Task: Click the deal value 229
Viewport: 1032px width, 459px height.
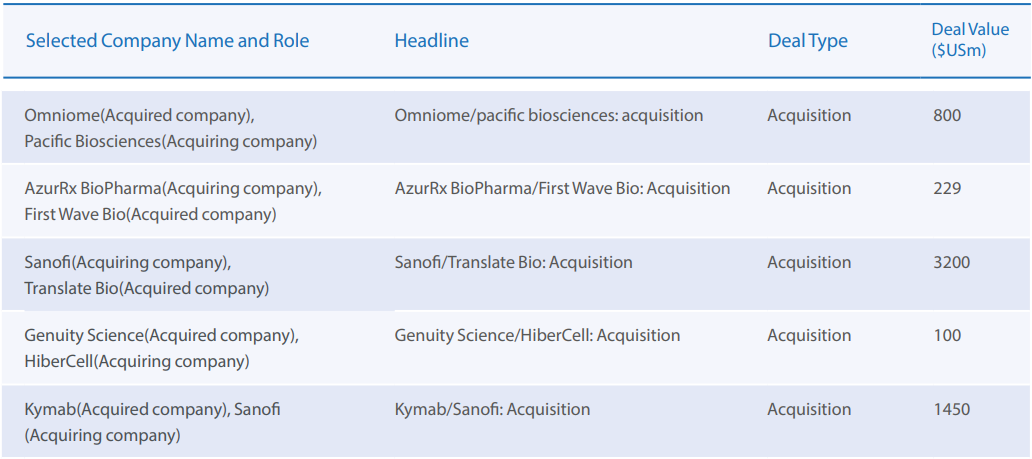Action: 946,189
